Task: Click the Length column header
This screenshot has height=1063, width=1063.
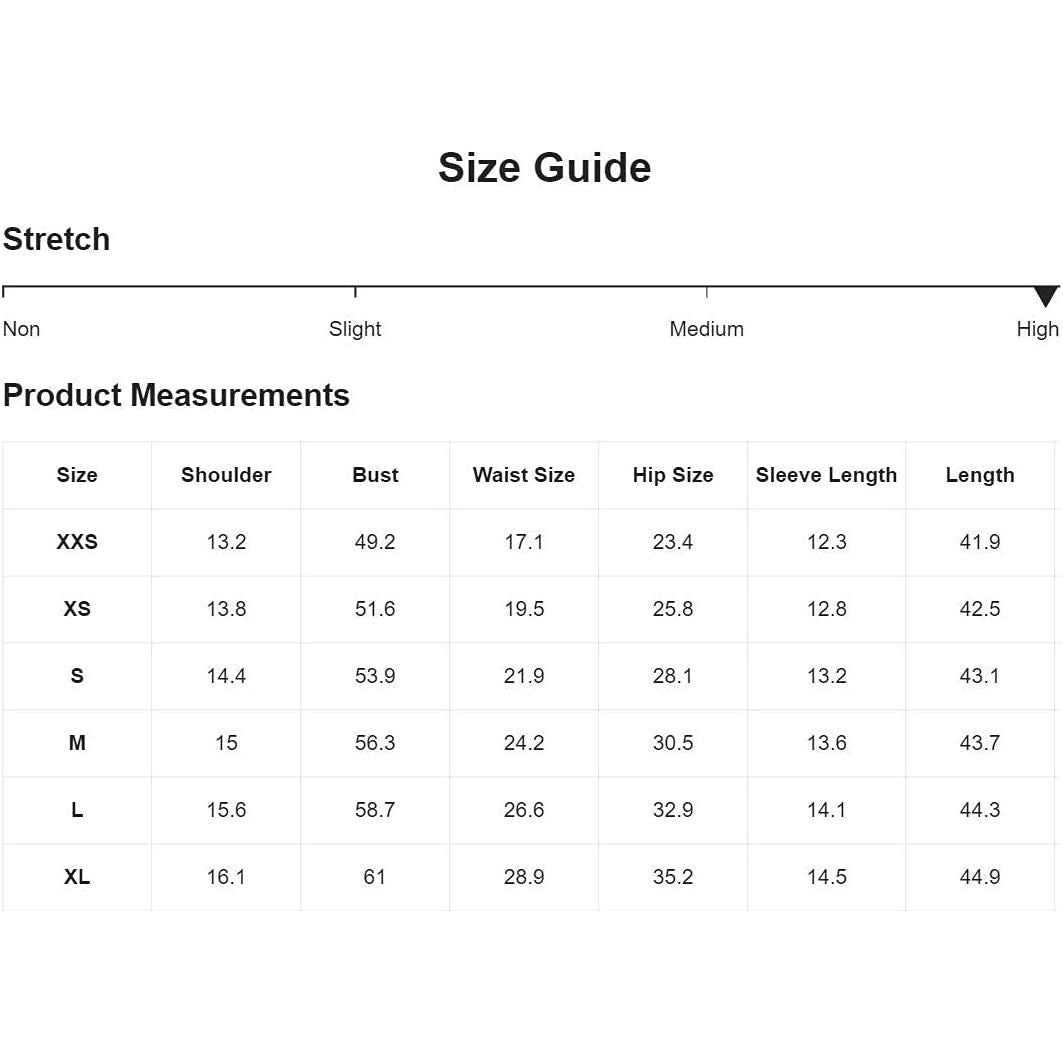Action: 980,475
